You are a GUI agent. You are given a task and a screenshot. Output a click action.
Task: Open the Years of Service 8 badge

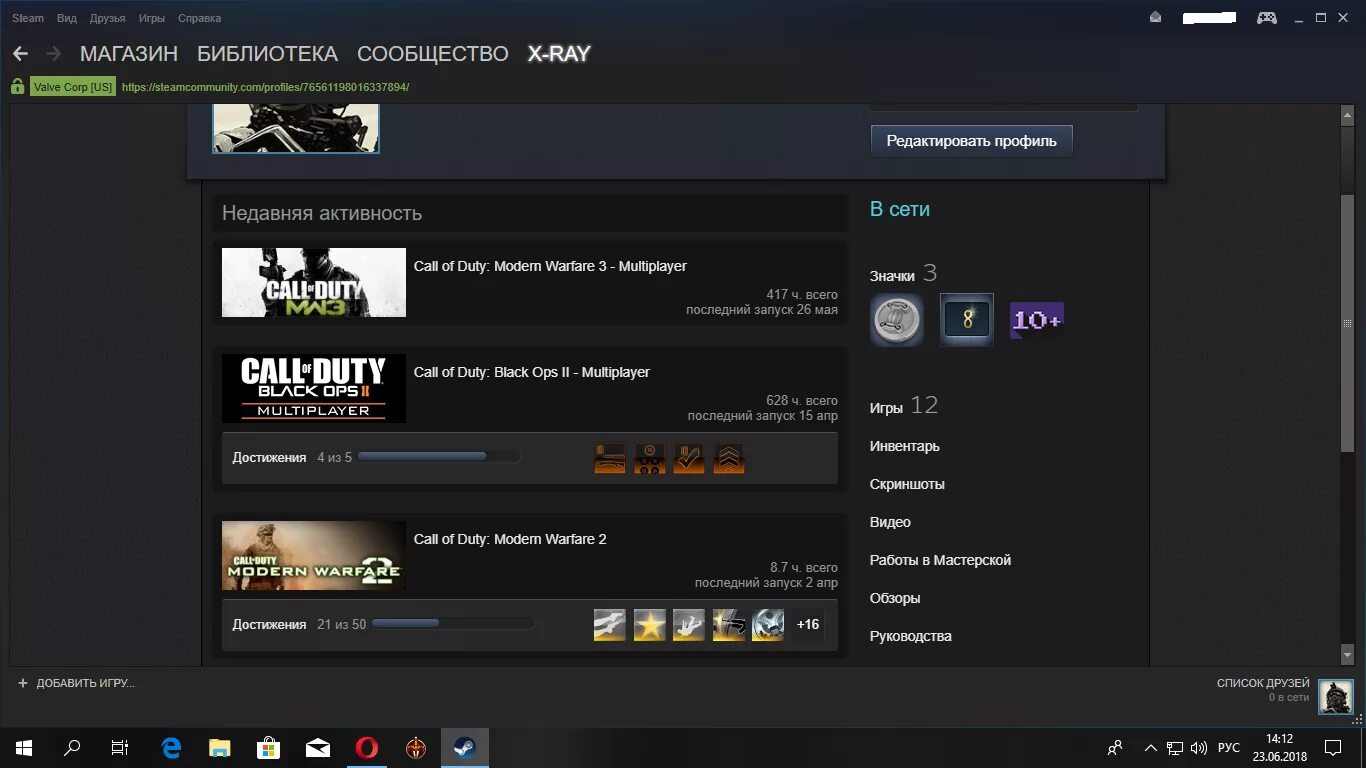tap(967, 320)
